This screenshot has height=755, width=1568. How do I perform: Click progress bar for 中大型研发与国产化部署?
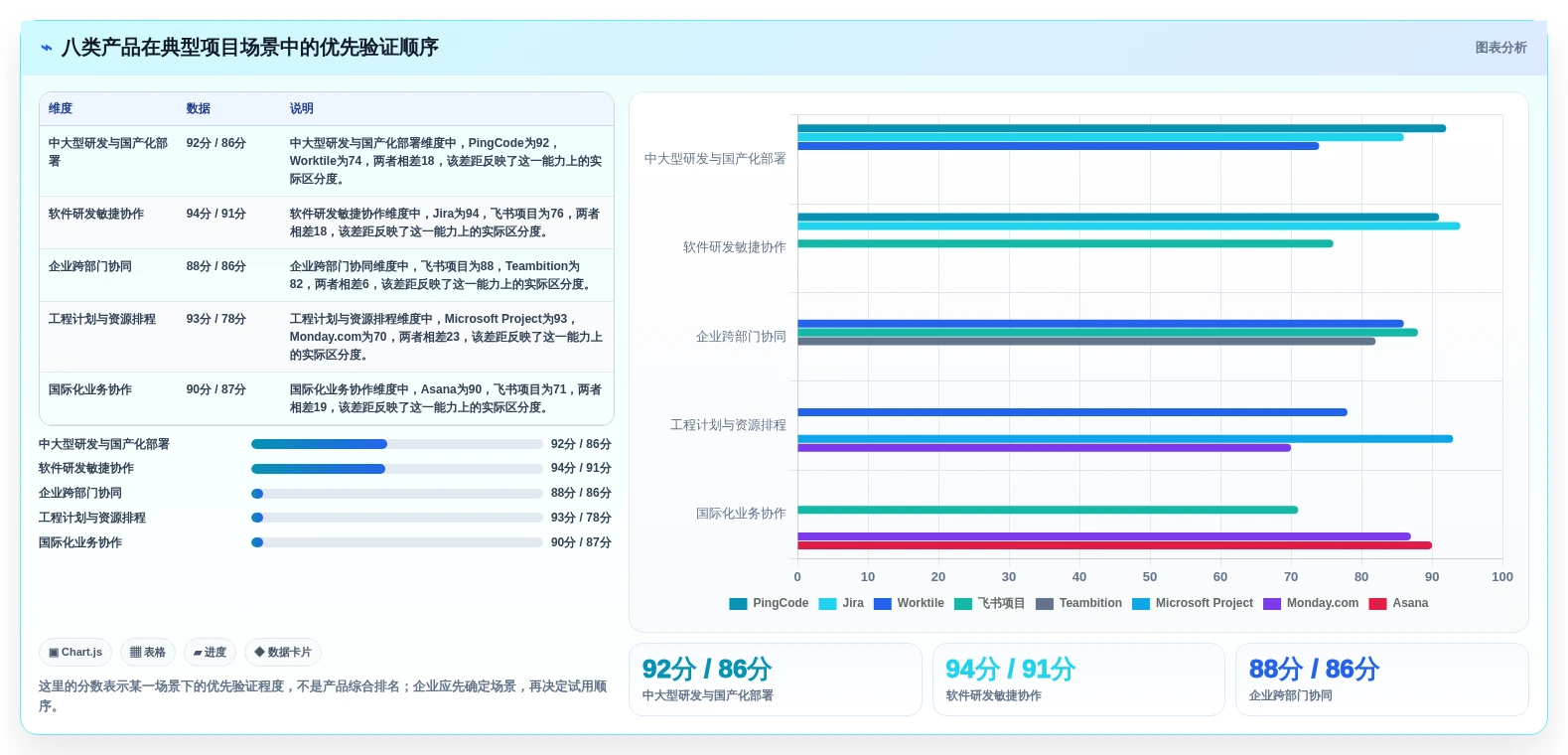click(x=397, y=444)
